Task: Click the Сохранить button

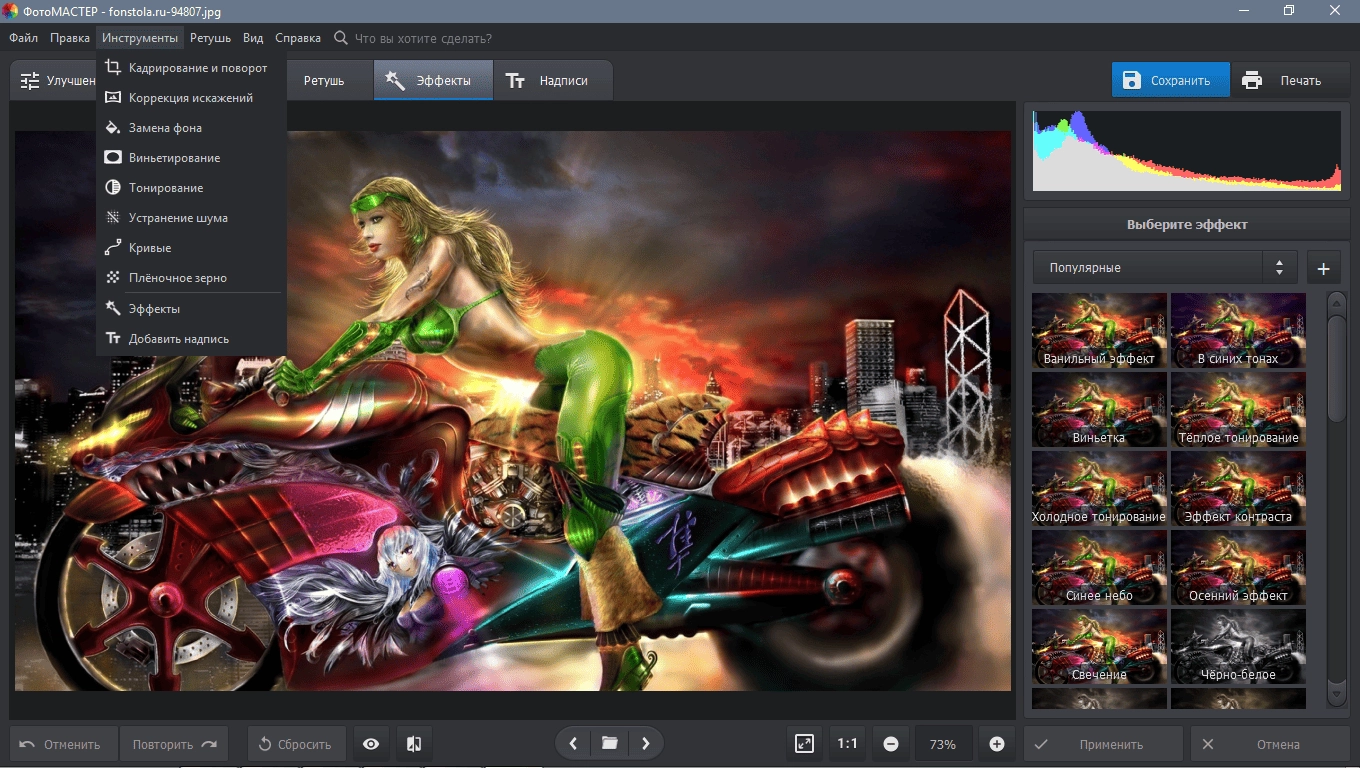Action: tap(1171, 80)
